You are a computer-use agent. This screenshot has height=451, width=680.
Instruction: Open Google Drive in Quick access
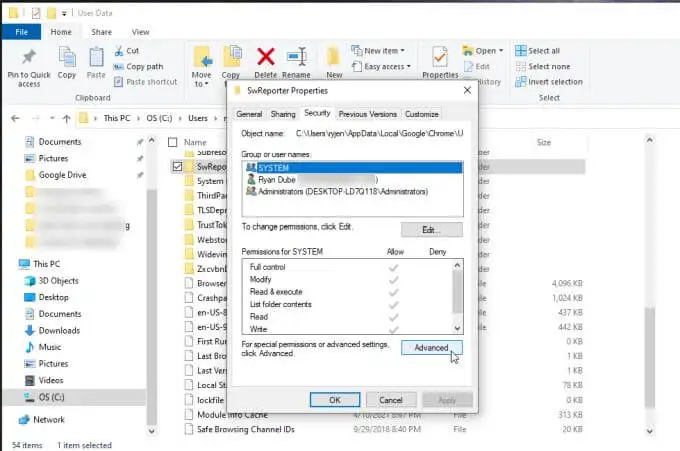coord(62,175)
